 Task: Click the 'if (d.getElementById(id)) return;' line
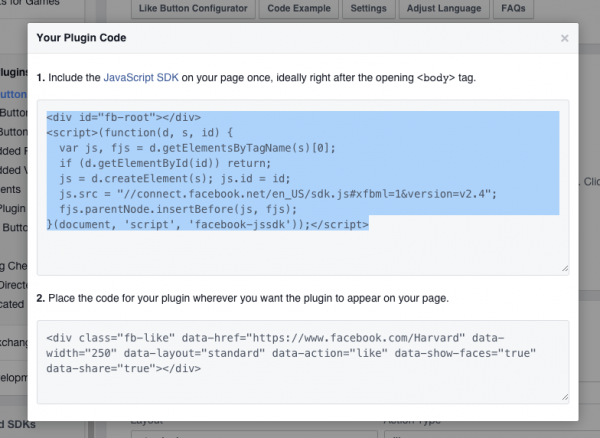pyautogui.click(x=165, y=163)
